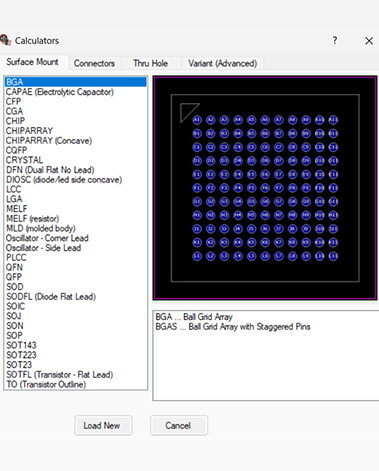Open the Connectors tab
The height and width of the screenshot is (471, 379).
(x=94, y=63)
